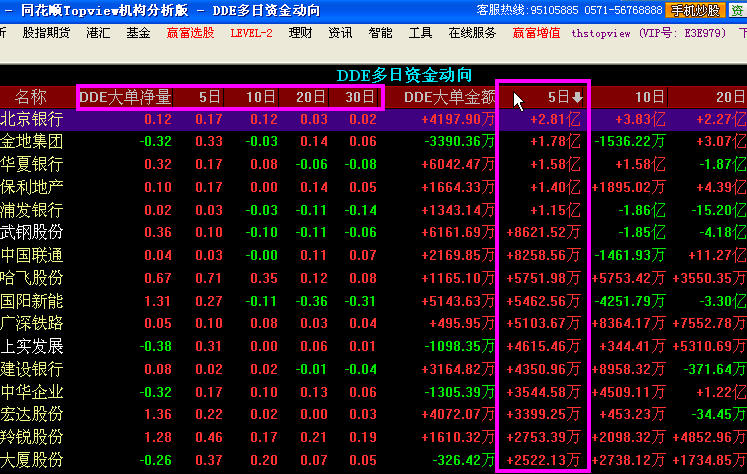Sort by the 30日 net volume column
The height and width of the screenshot is (474, 747).
[358, 97]
